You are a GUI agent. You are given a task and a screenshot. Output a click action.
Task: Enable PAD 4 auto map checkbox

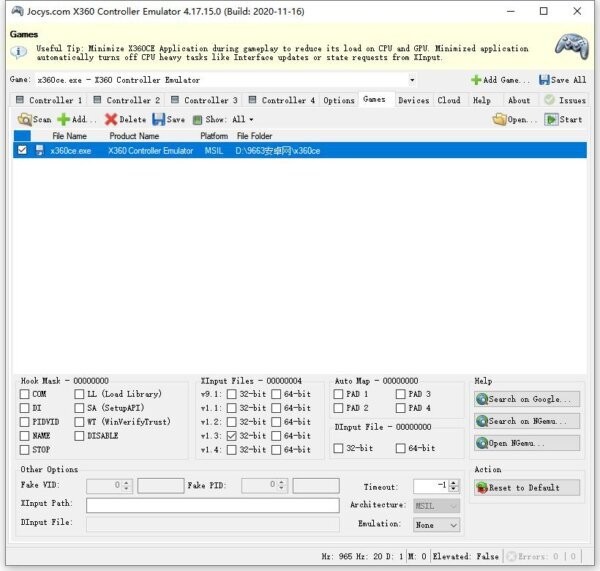[401, 408]
